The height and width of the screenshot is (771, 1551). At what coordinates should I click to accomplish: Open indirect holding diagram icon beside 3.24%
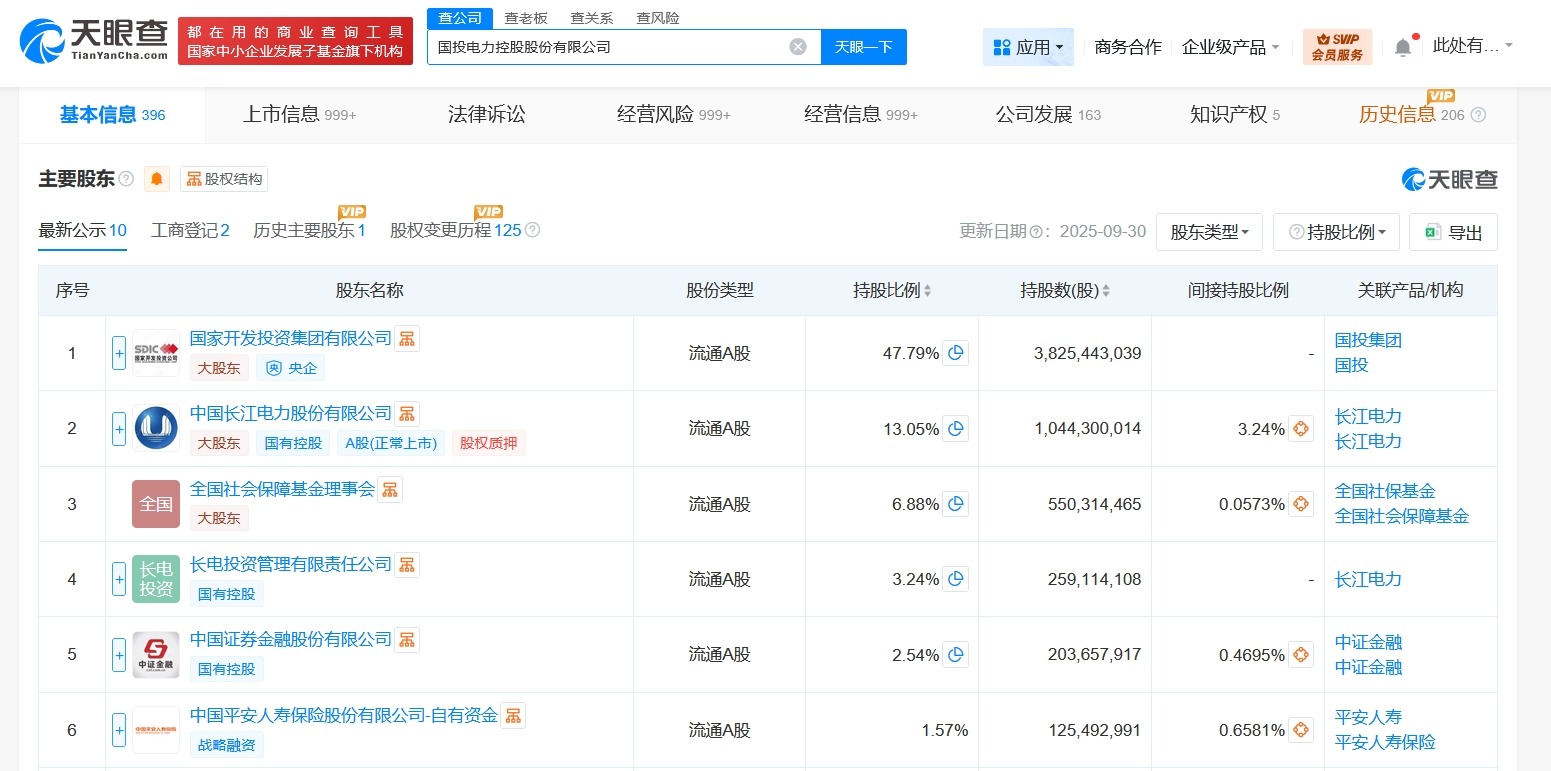coord(1300,428)
